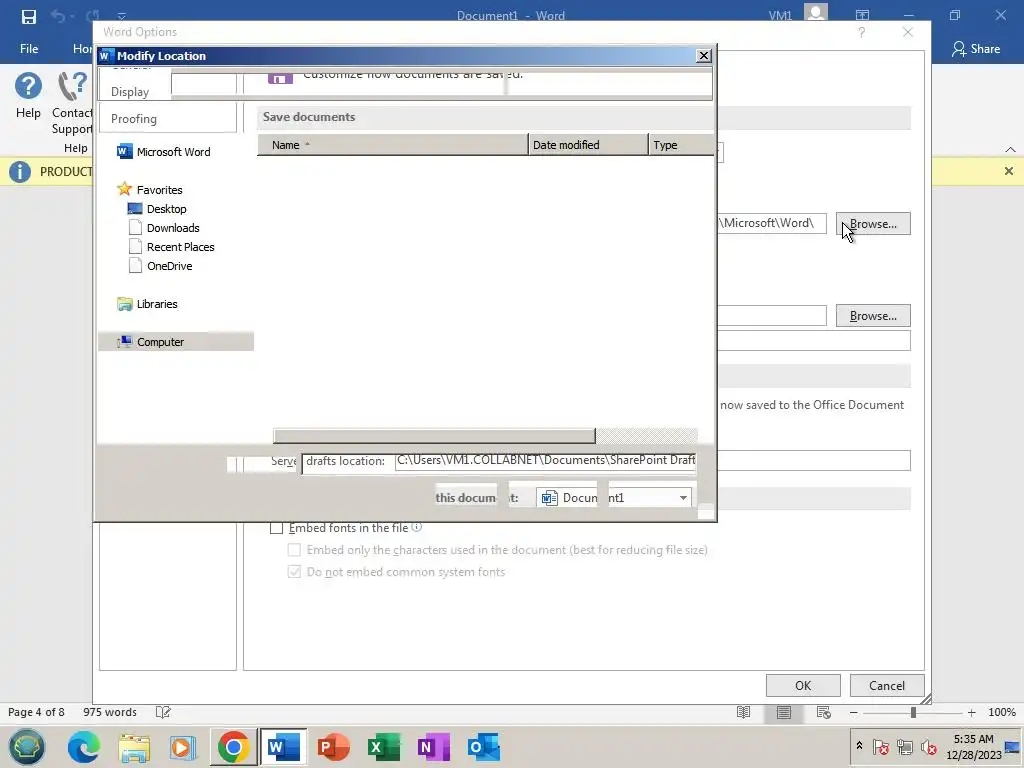Viewport: 1024px width, 768px height.
Task: Open the Share button in Word
Action: tap(976, 49)
